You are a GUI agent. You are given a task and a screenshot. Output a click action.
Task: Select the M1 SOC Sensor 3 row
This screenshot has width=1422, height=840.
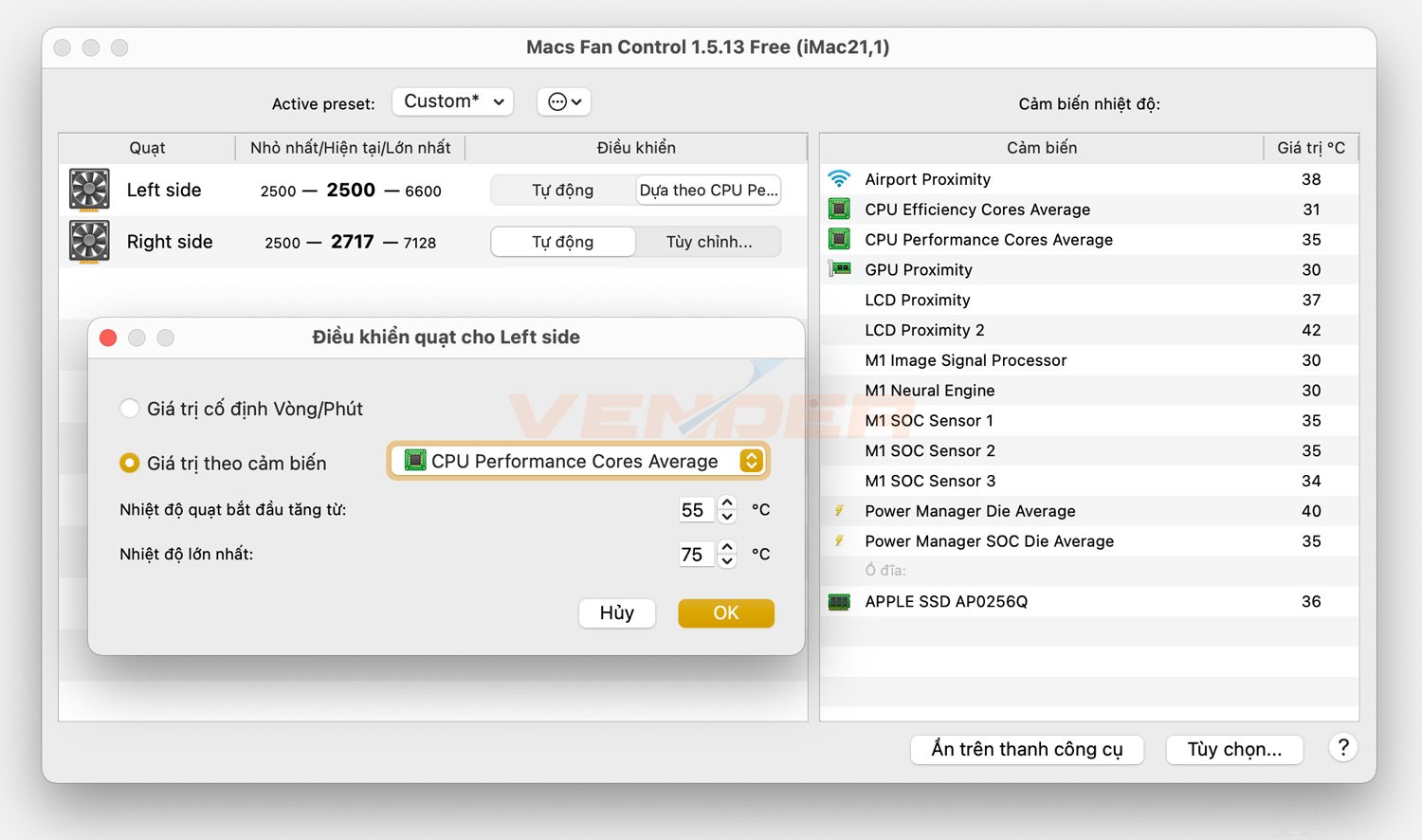(x=1089, y=481)
